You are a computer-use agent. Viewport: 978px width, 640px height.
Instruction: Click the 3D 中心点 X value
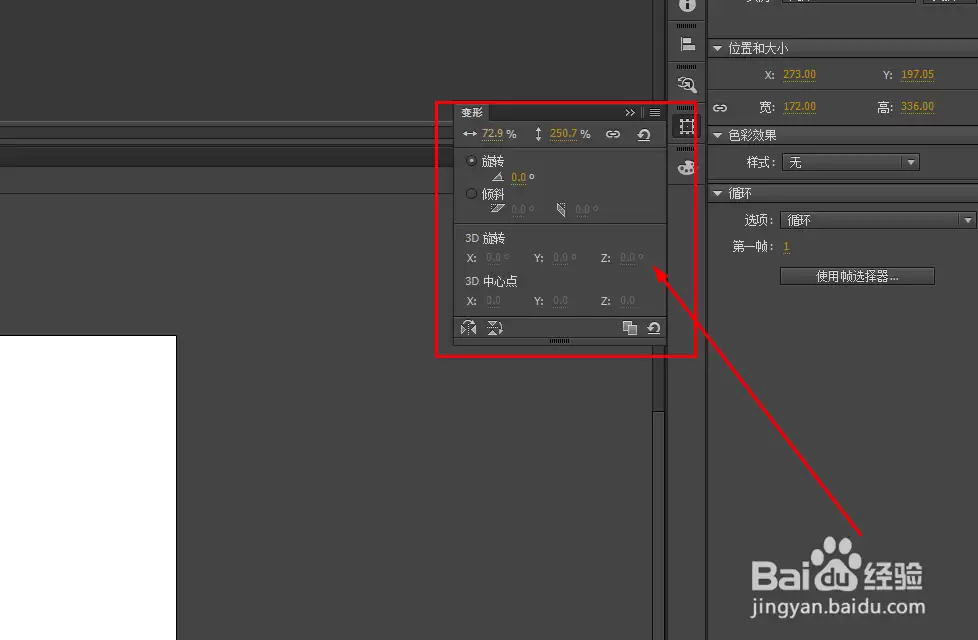tap(493, 301)
